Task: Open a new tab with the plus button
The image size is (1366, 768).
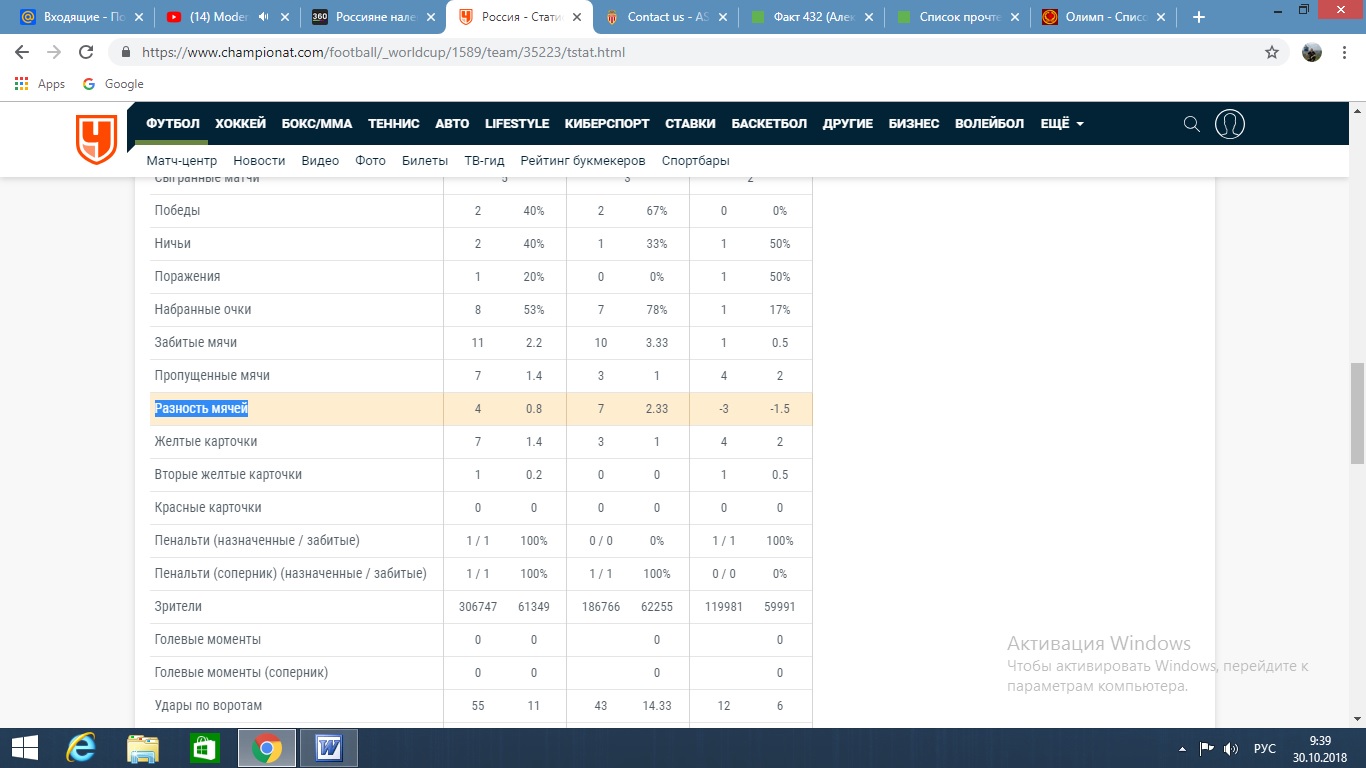Action: tap(1199, 17)
